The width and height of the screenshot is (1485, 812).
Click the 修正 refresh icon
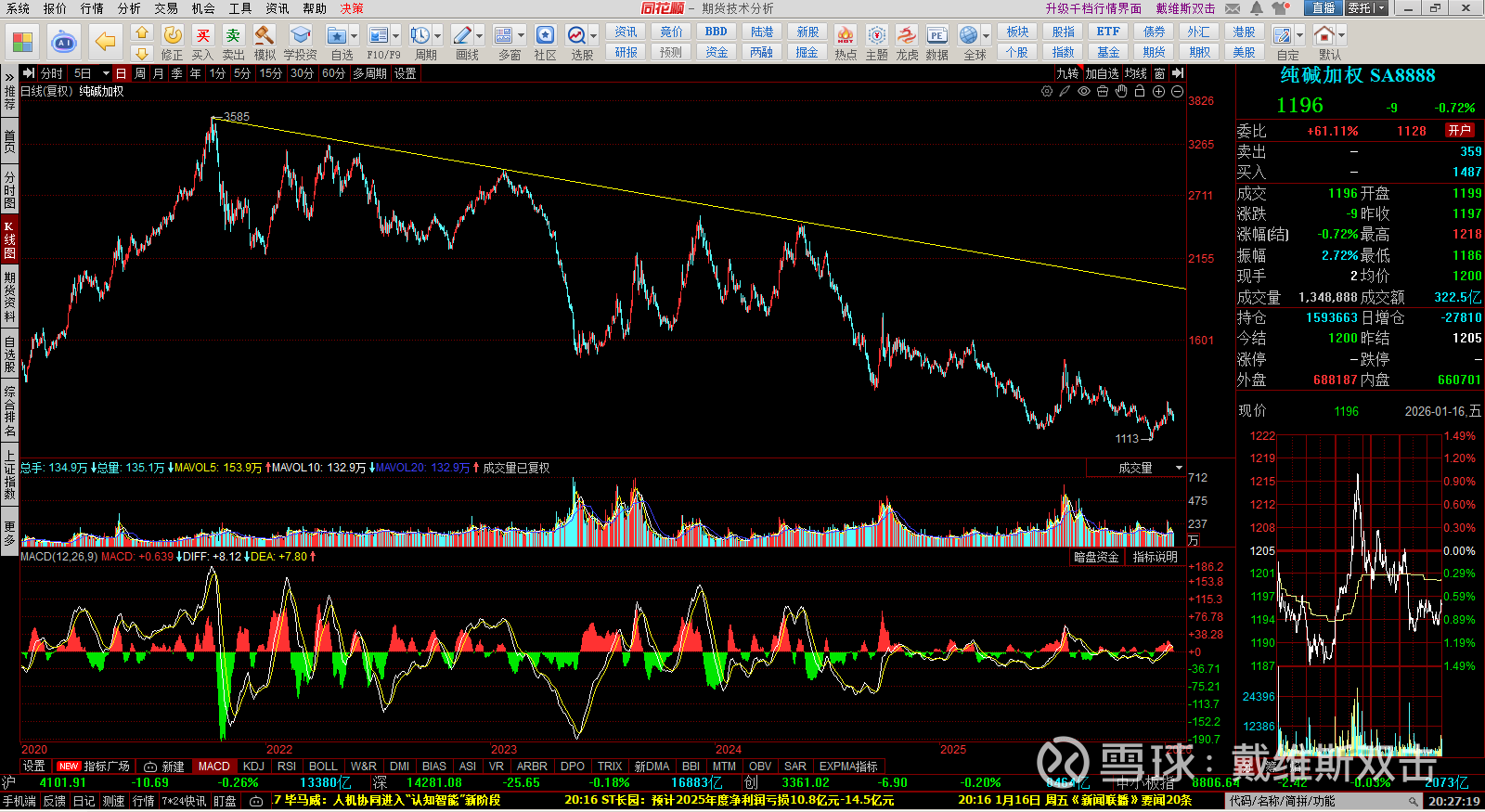click(x=173, y=35)
